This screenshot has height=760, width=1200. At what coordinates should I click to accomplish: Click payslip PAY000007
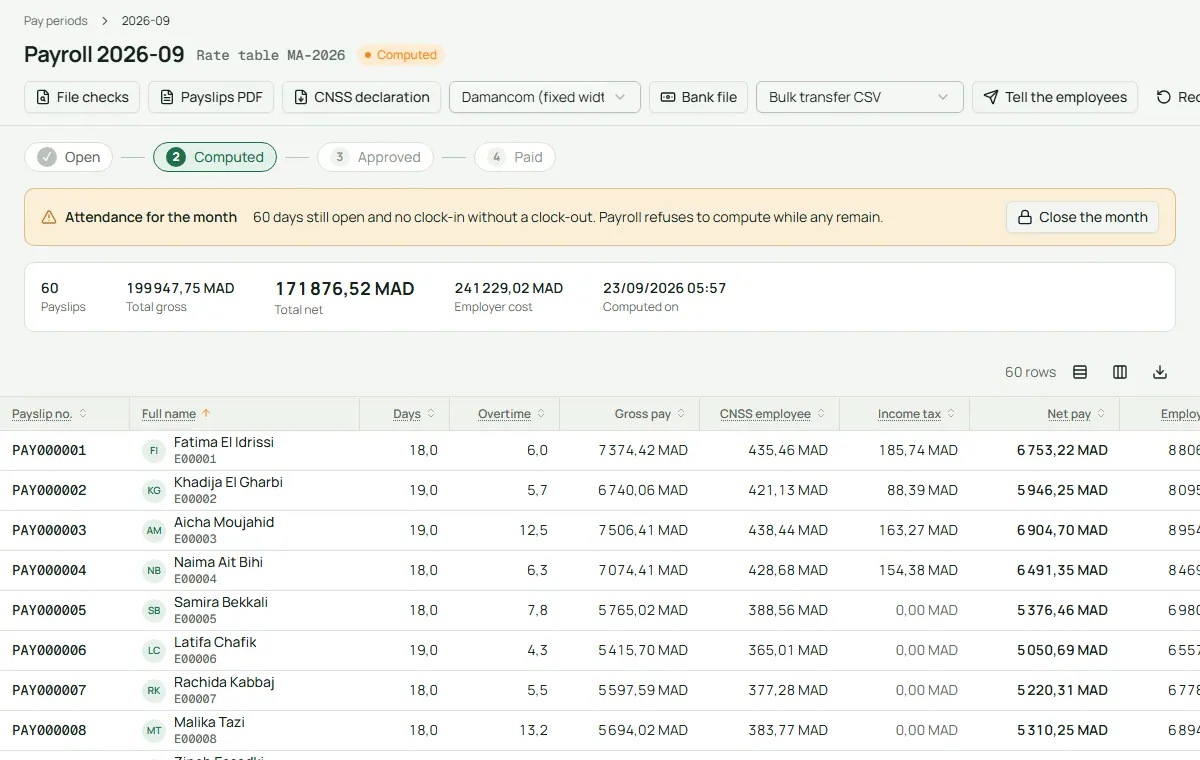[x=49, y=691]
